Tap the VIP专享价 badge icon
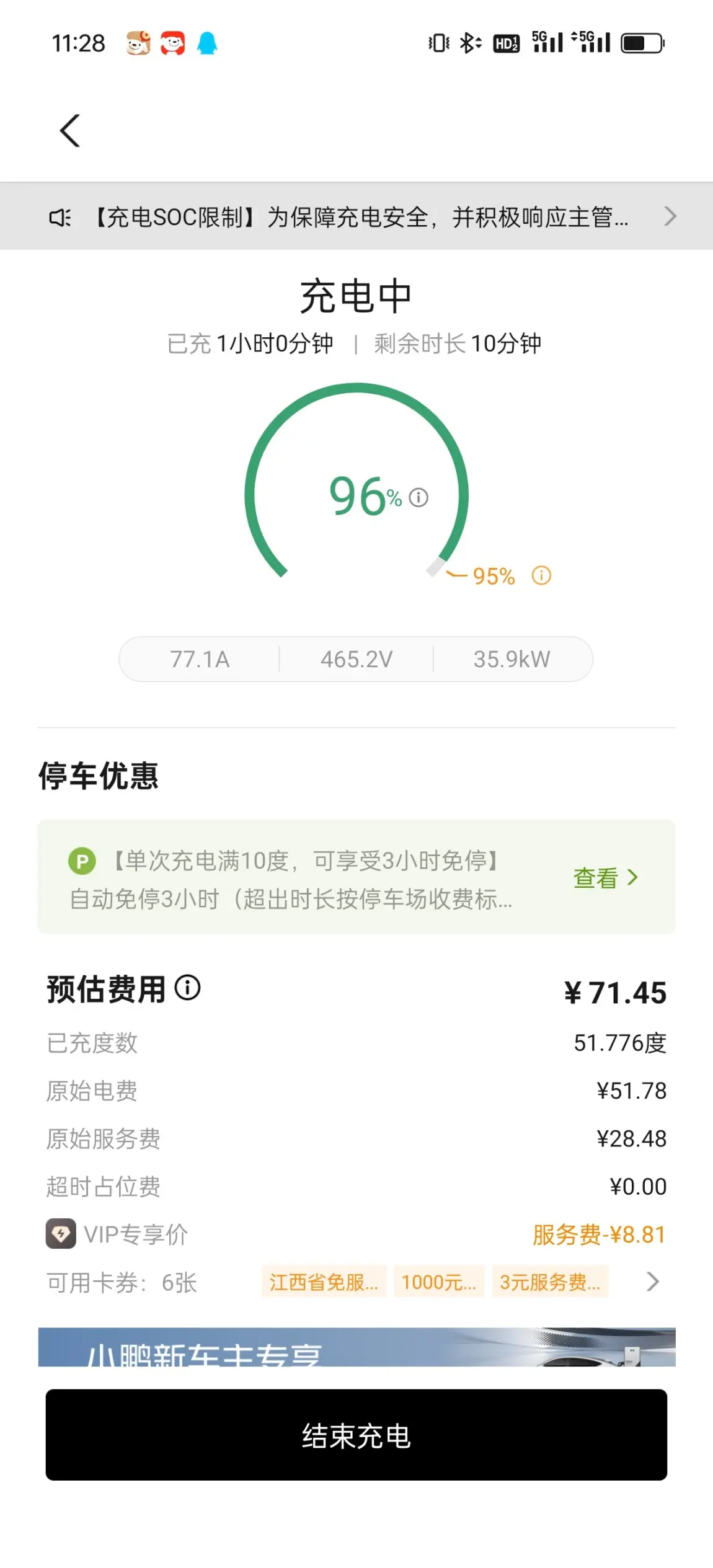This screenshot has height=1568, width=713. pyautogui.click(x=61, y=1234)
